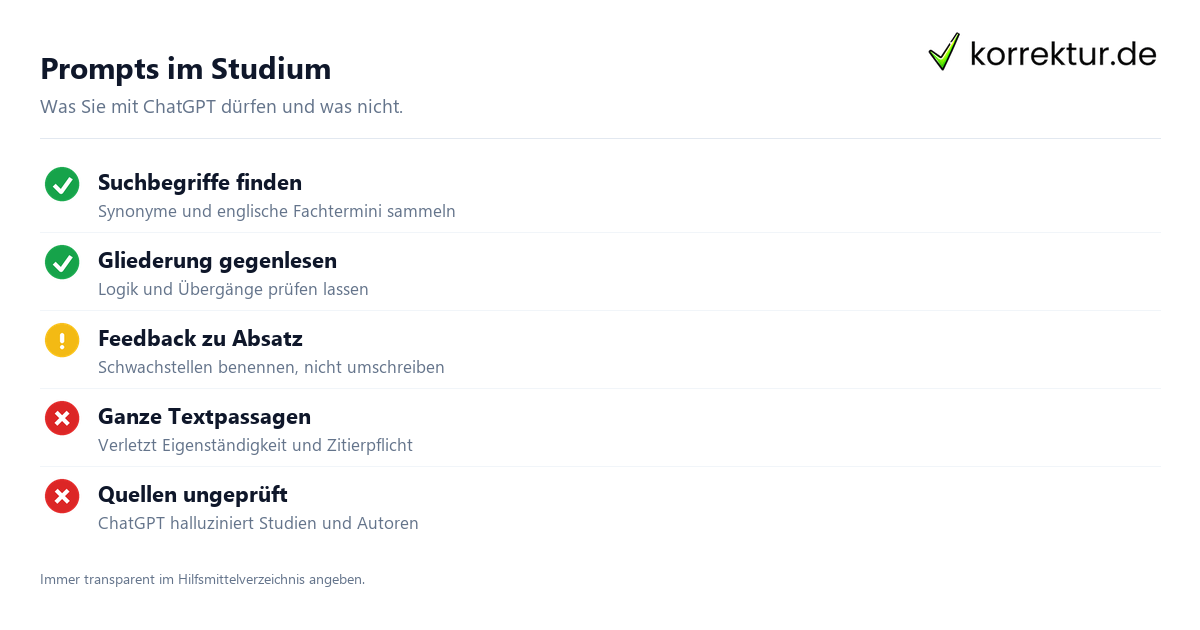Select the Ganze Textpassagen heading
Image resolution: width=1200 pixels, height=630 pixels.
[x=204, y=417]
